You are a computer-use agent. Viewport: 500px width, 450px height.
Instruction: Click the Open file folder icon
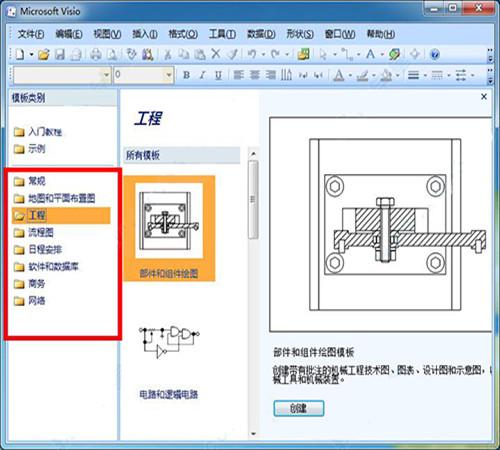[x=43, y=54]
